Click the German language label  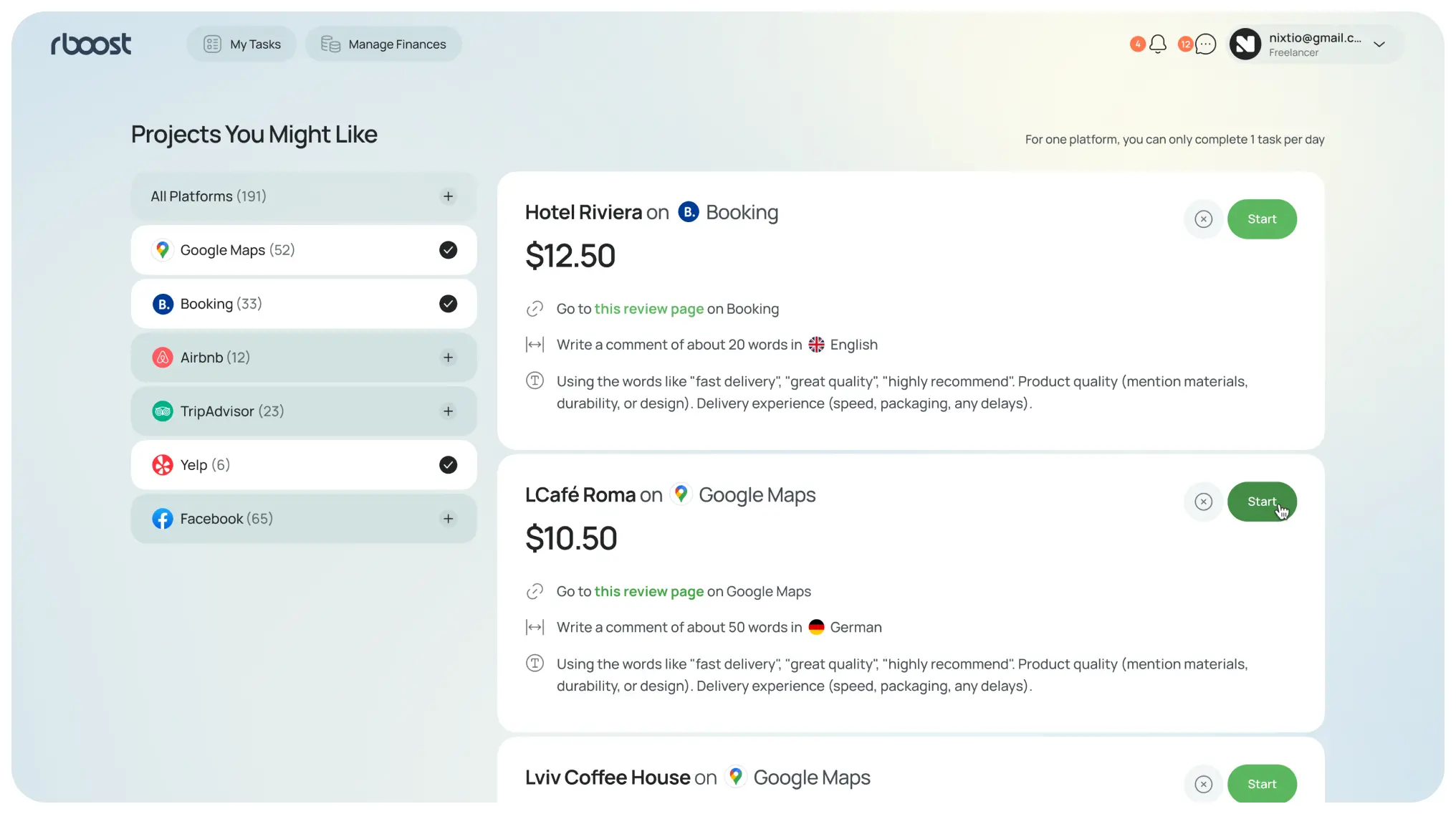click(856, 627)
